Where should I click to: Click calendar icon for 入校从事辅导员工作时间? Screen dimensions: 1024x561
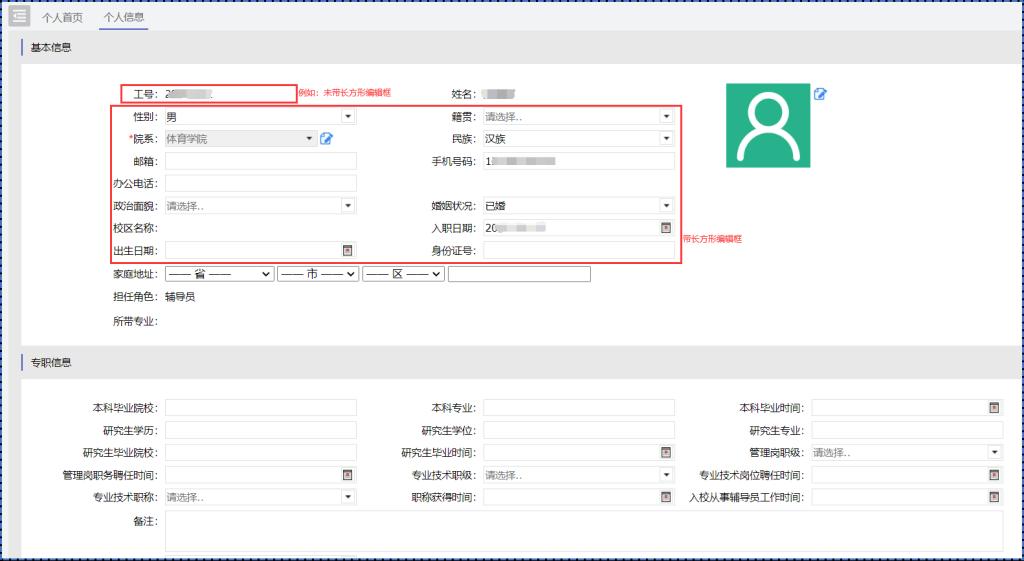[994, 497]
